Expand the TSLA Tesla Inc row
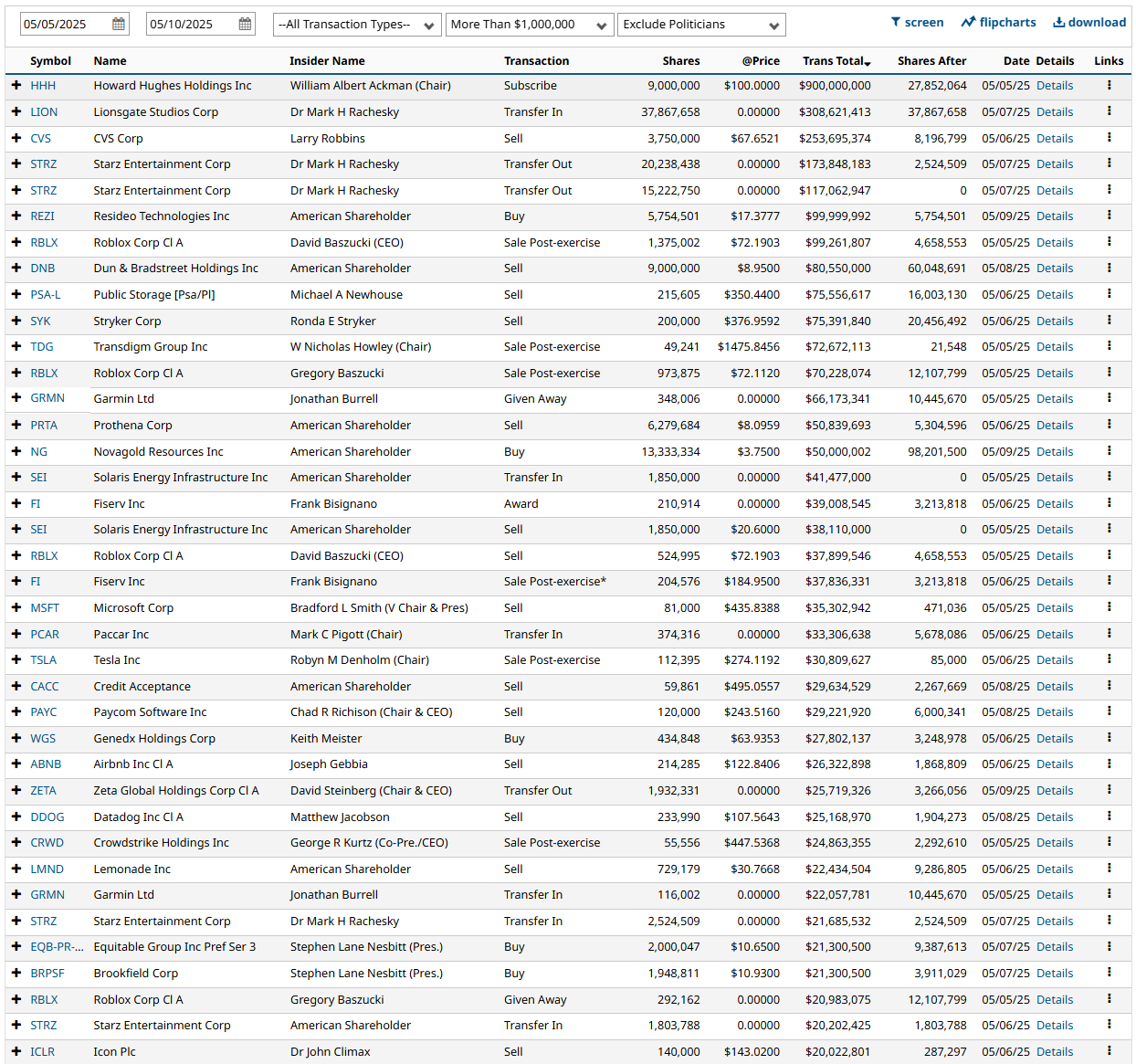 pyautogui.click(x=16, y=659)
